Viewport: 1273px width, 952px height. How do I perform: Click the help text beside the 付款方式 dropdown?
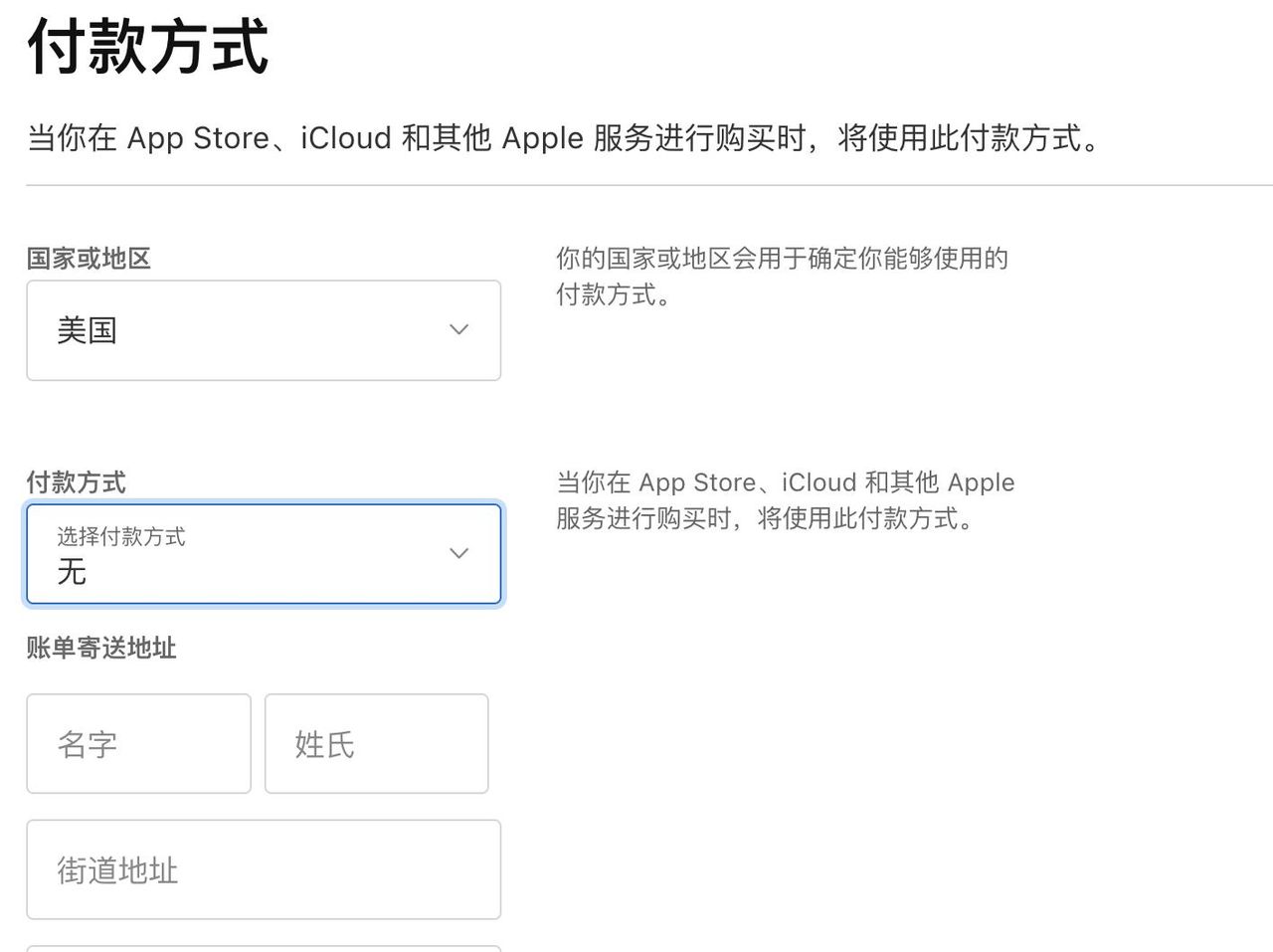(x=785, y=500)
